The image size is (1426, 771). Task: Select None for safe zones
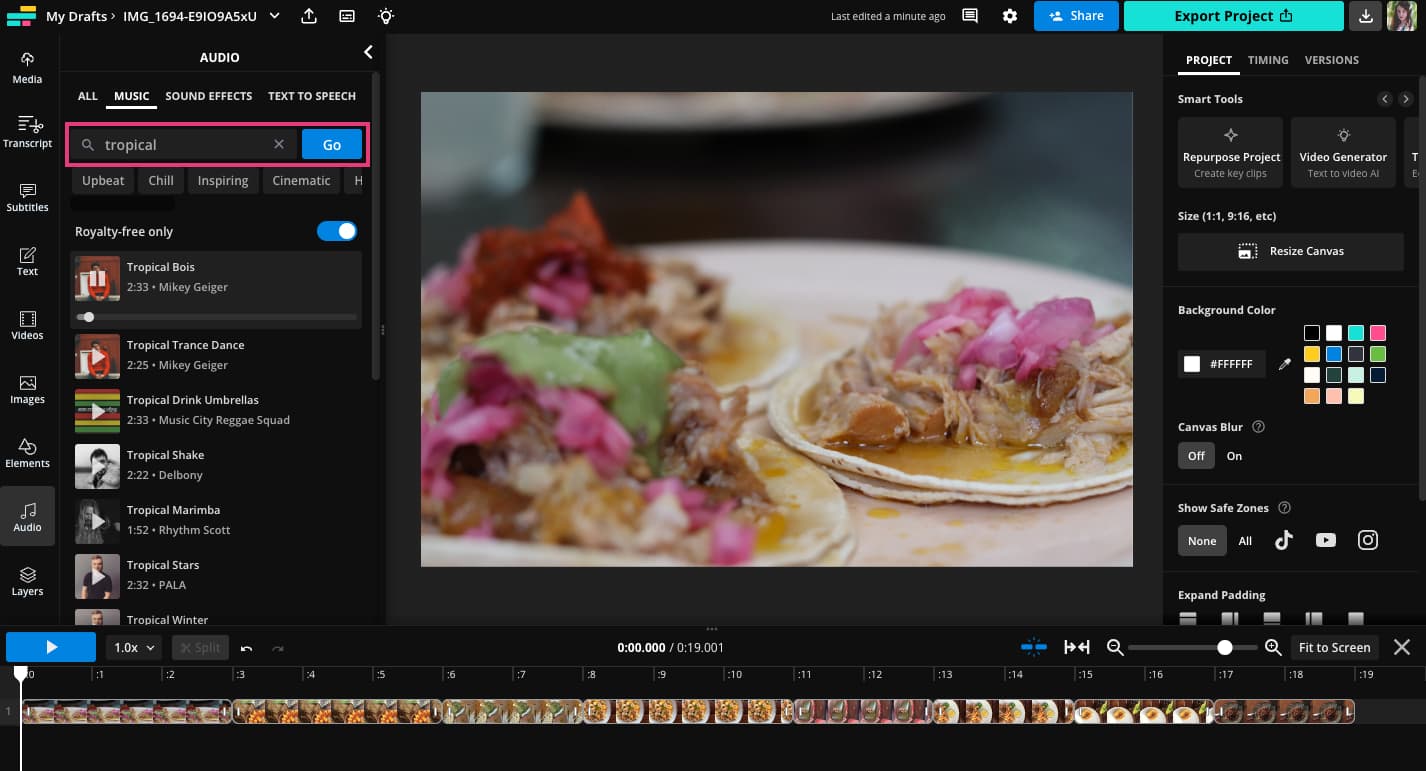coord(1202,540)
